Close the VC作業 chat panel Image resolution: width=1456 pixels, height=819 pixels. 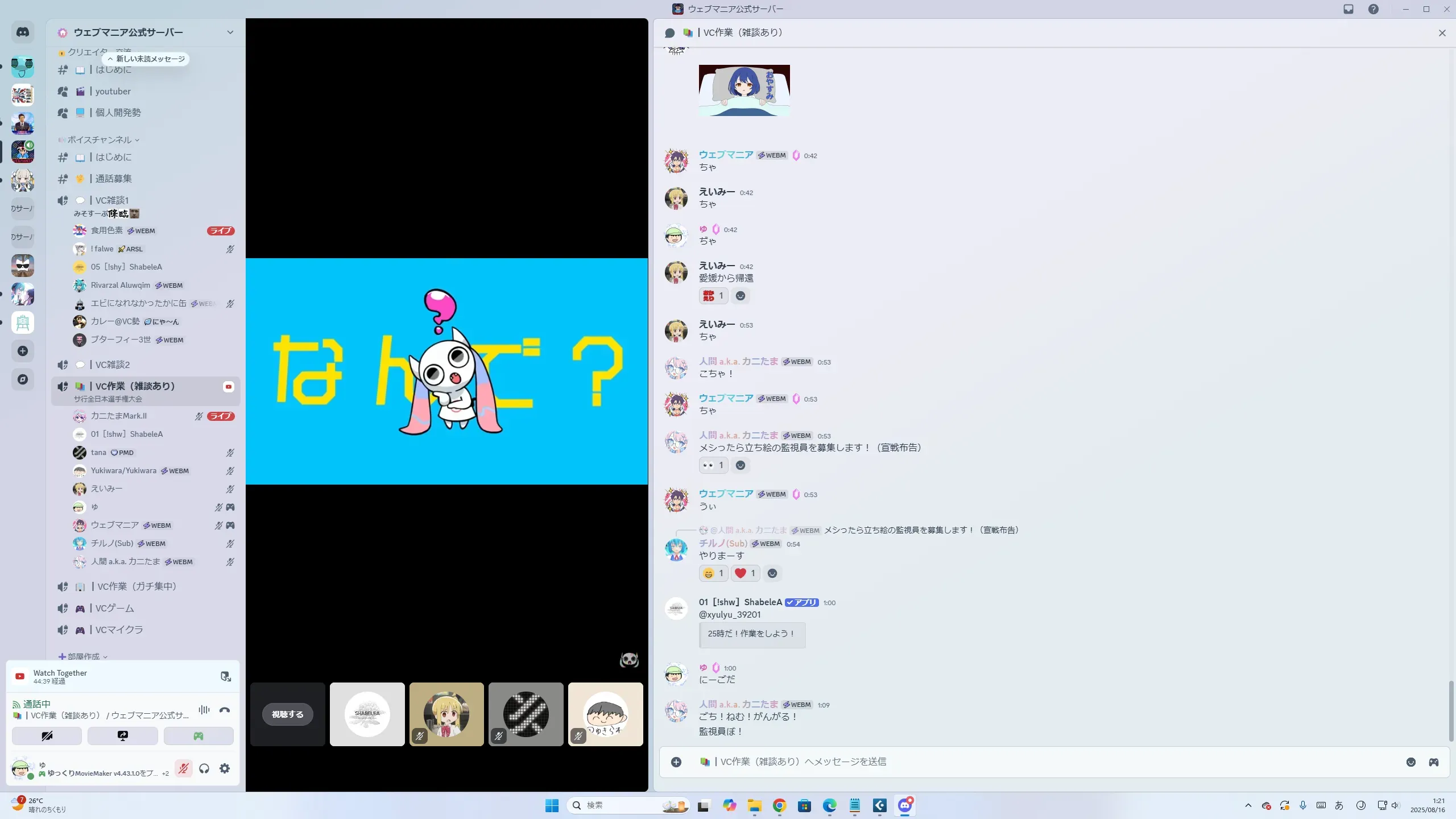coord(1442,33)
